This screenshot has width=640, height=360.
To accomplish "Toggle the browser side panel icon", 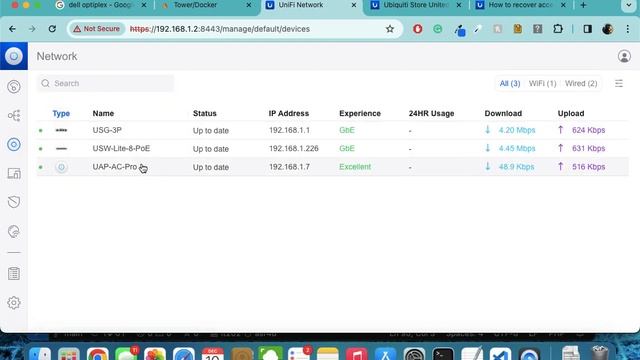I will pos(587,29).
